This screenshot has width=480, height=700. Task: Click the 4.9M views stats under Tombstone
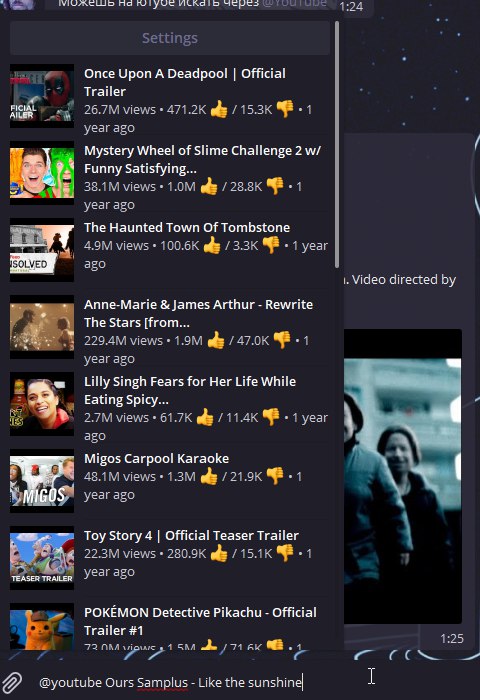tap(206, 254)
